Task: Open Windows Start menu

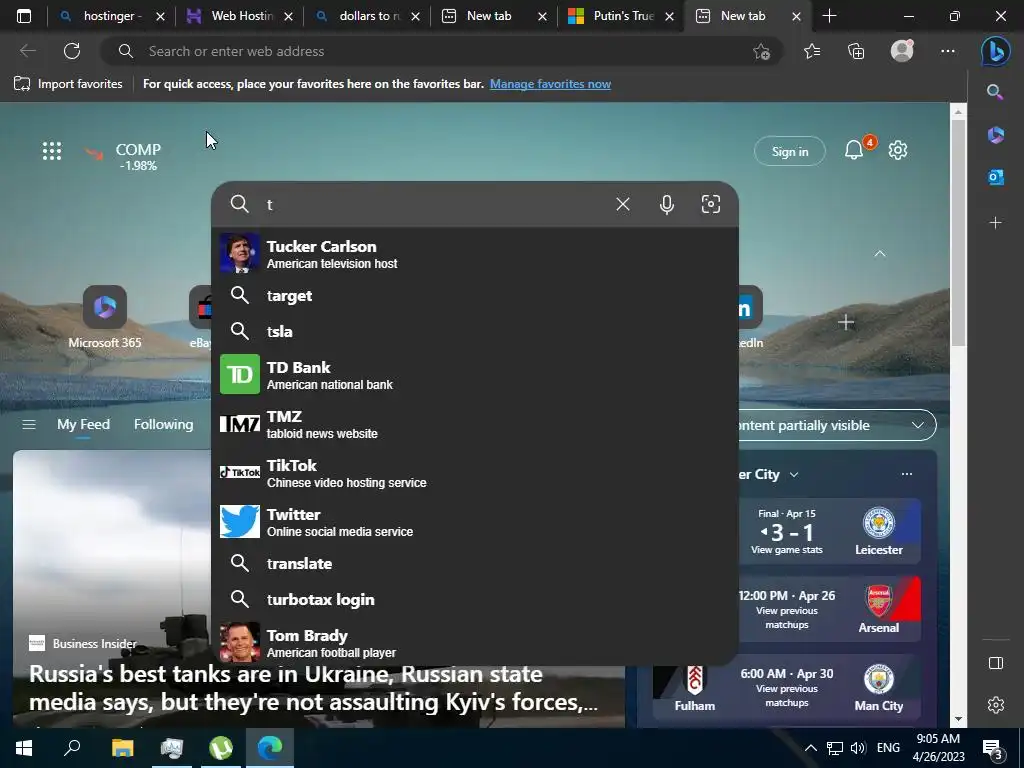Action: 24,748
